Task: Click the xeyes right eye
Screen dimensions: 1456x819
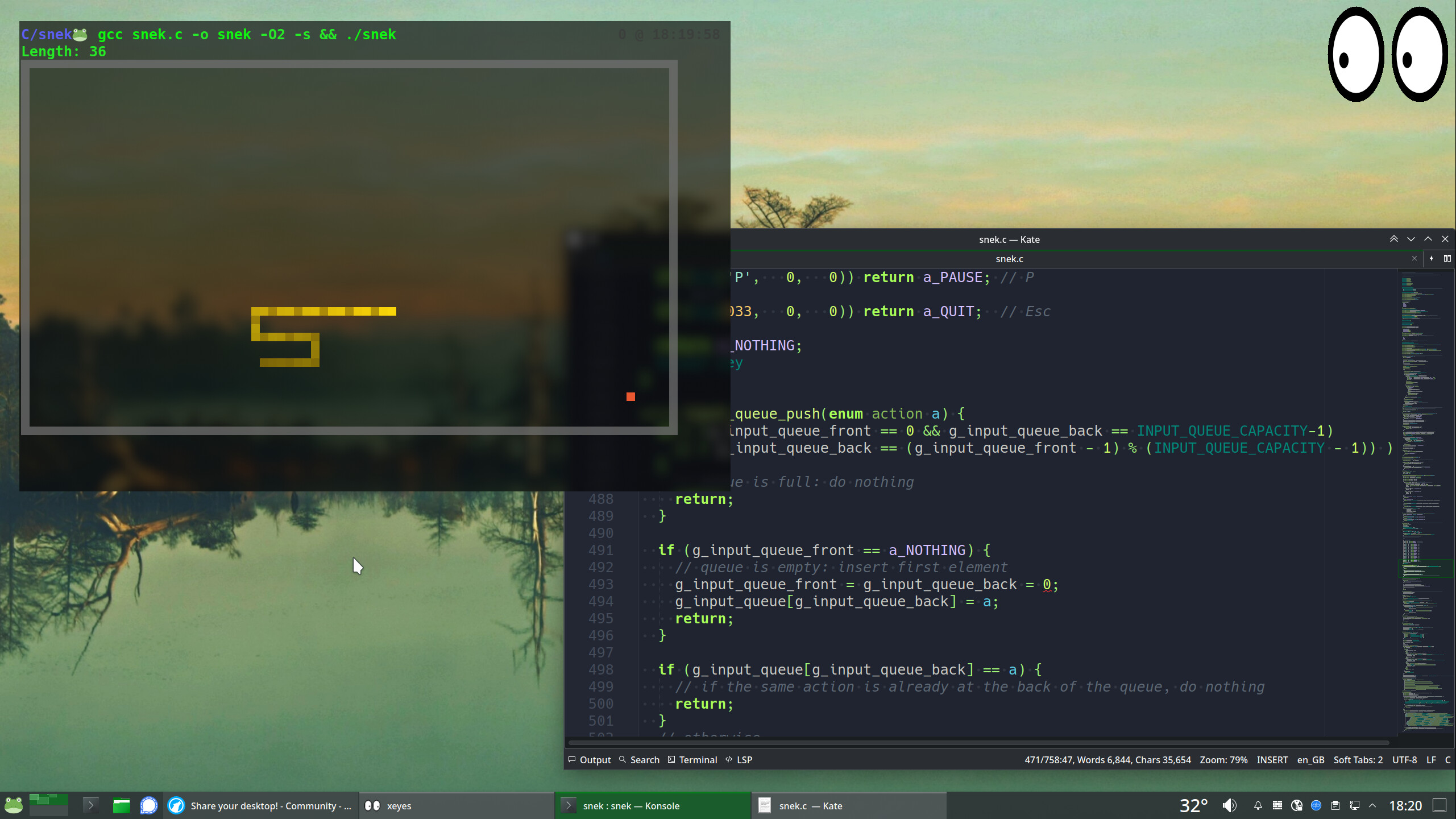Action: (x=1420, y=54)
